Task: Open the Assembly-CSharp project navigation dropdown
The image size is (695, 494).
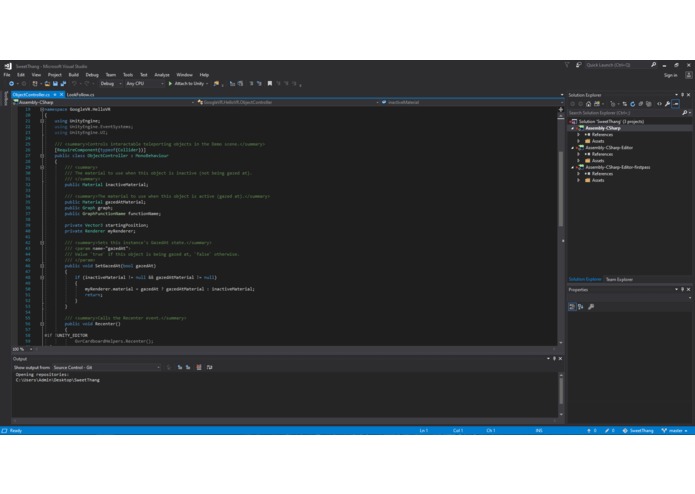Action: [104, 102]
